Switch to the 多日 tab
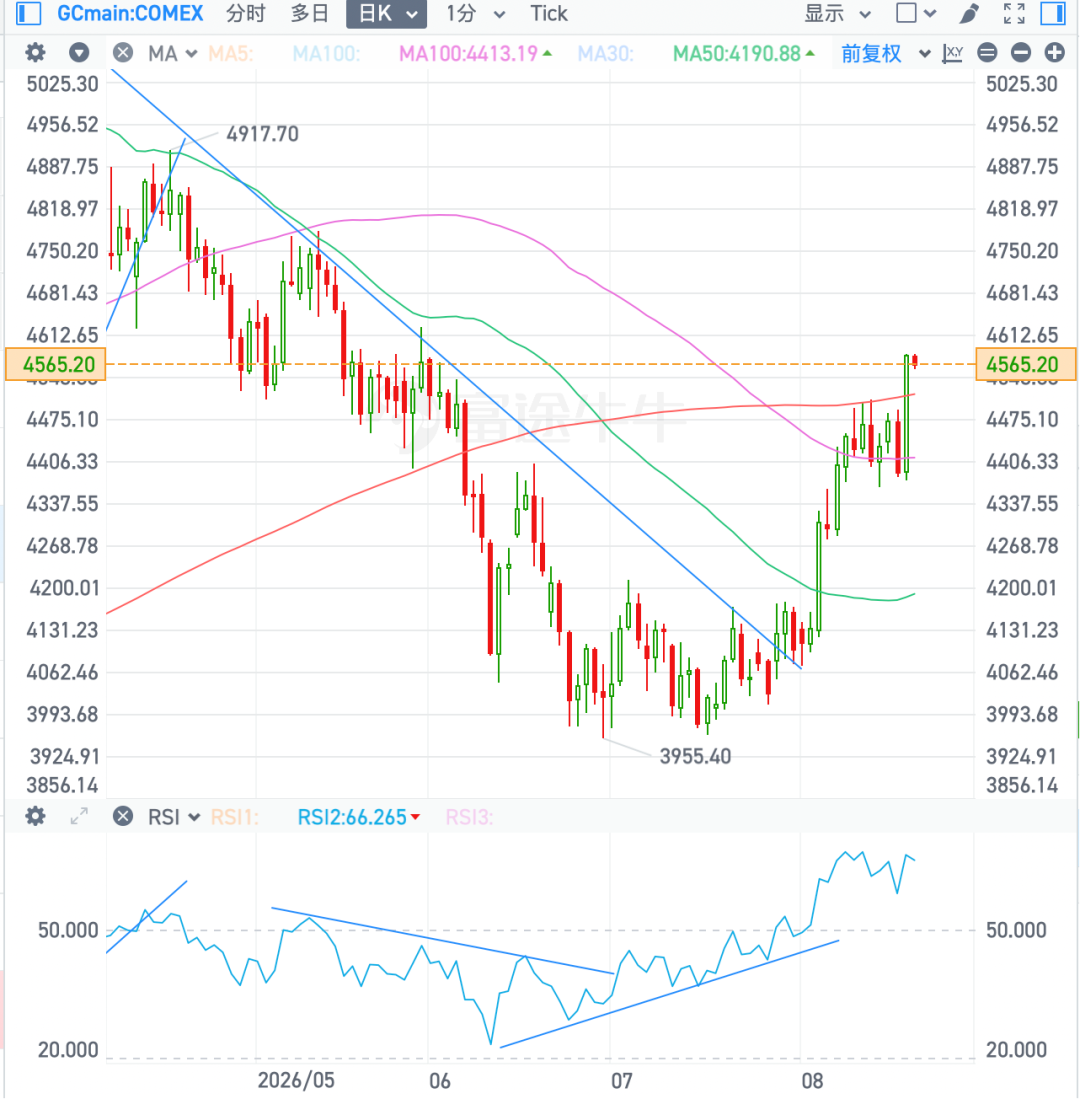Image resolution: width=1080 pixels, height=1099 pixels. coord(309,13)
